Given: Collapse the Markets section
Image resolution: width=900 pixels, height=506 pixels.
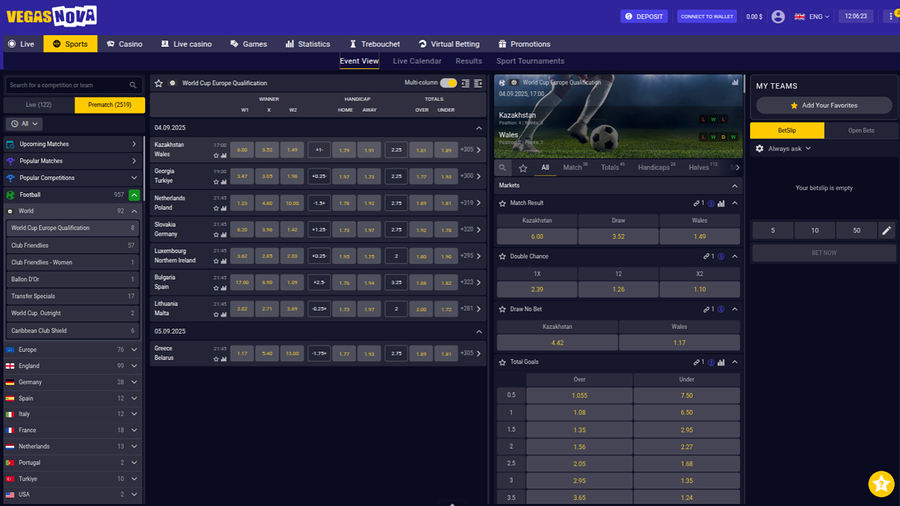Looking at the screenshot, I should tap(735, 186).
